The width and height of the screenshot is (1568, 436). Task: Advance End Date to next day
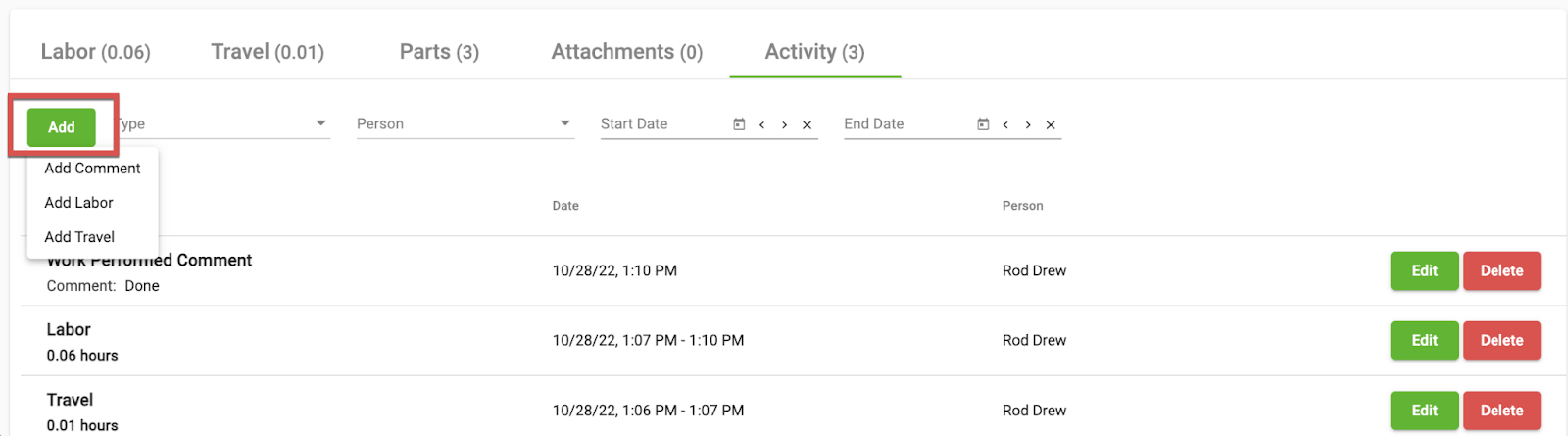[1028, 124]
